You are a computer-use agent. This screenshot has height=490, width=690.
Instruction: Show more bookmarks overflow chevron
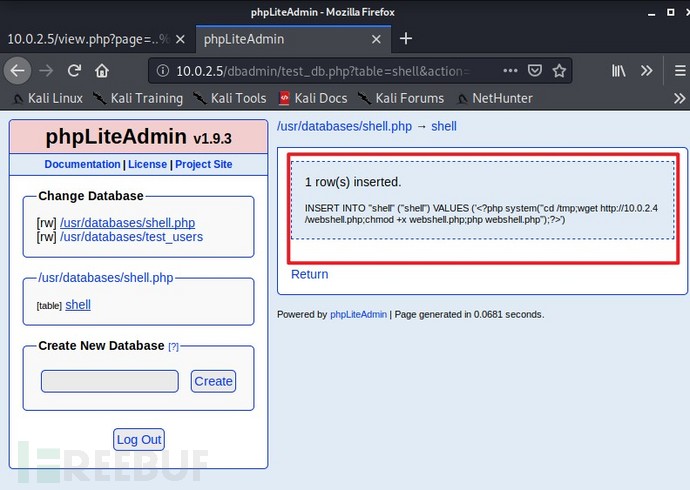pyautogui.click(x=679, y=98)
